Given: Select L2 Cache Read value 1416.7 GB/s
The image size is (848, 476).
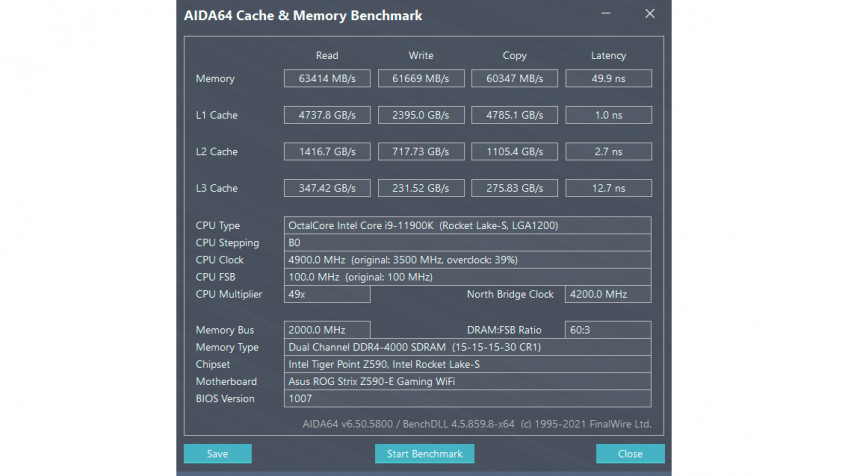Looking at the screenshot, I should point(327,151).
